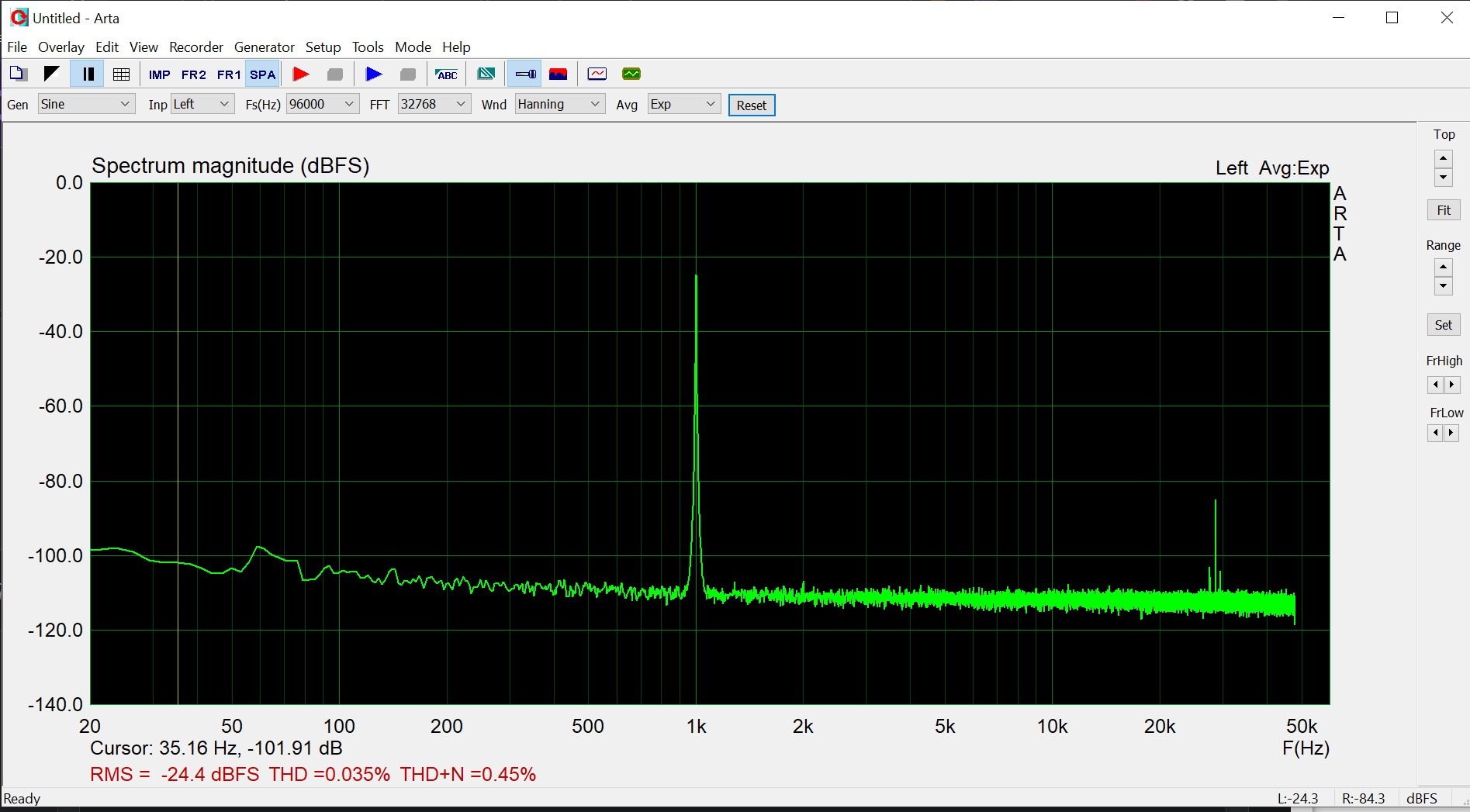Open the Generator menu

point(265,47)
